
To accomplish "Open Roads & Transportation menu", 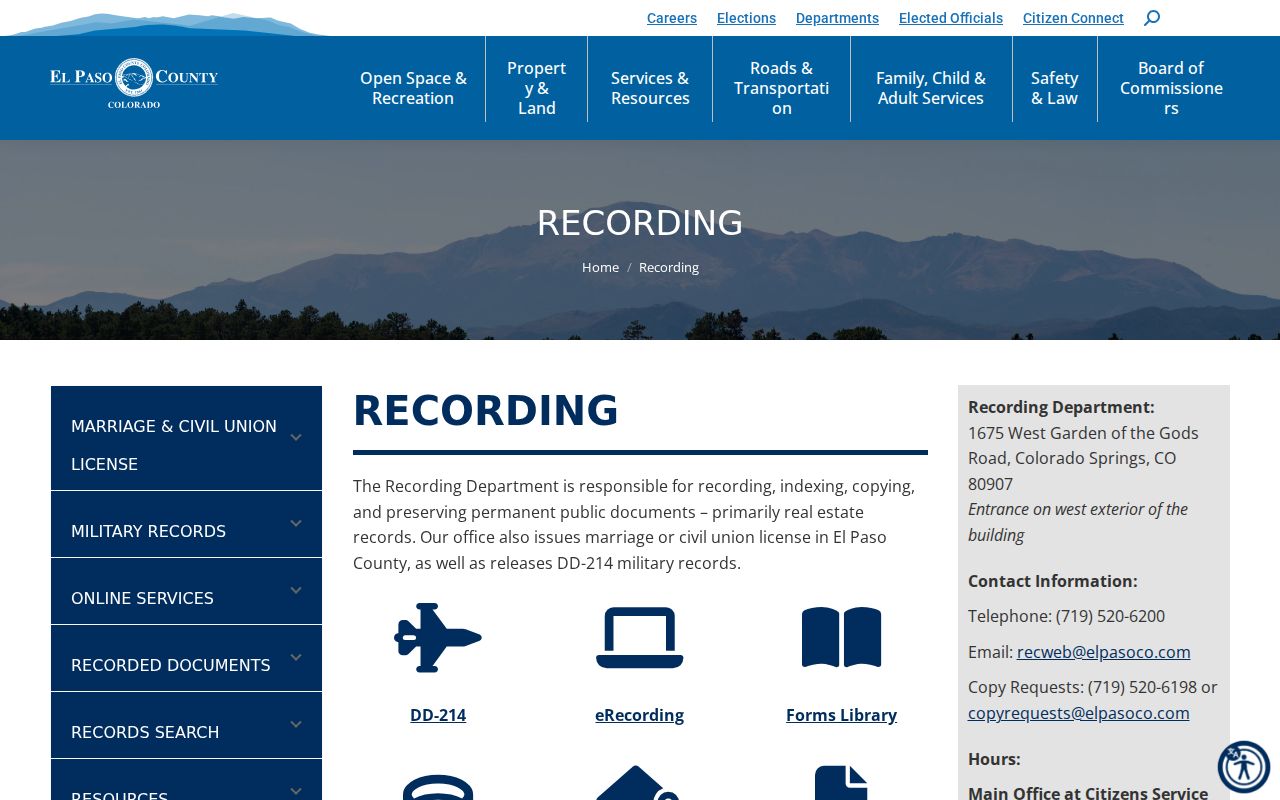I will 781,88.
